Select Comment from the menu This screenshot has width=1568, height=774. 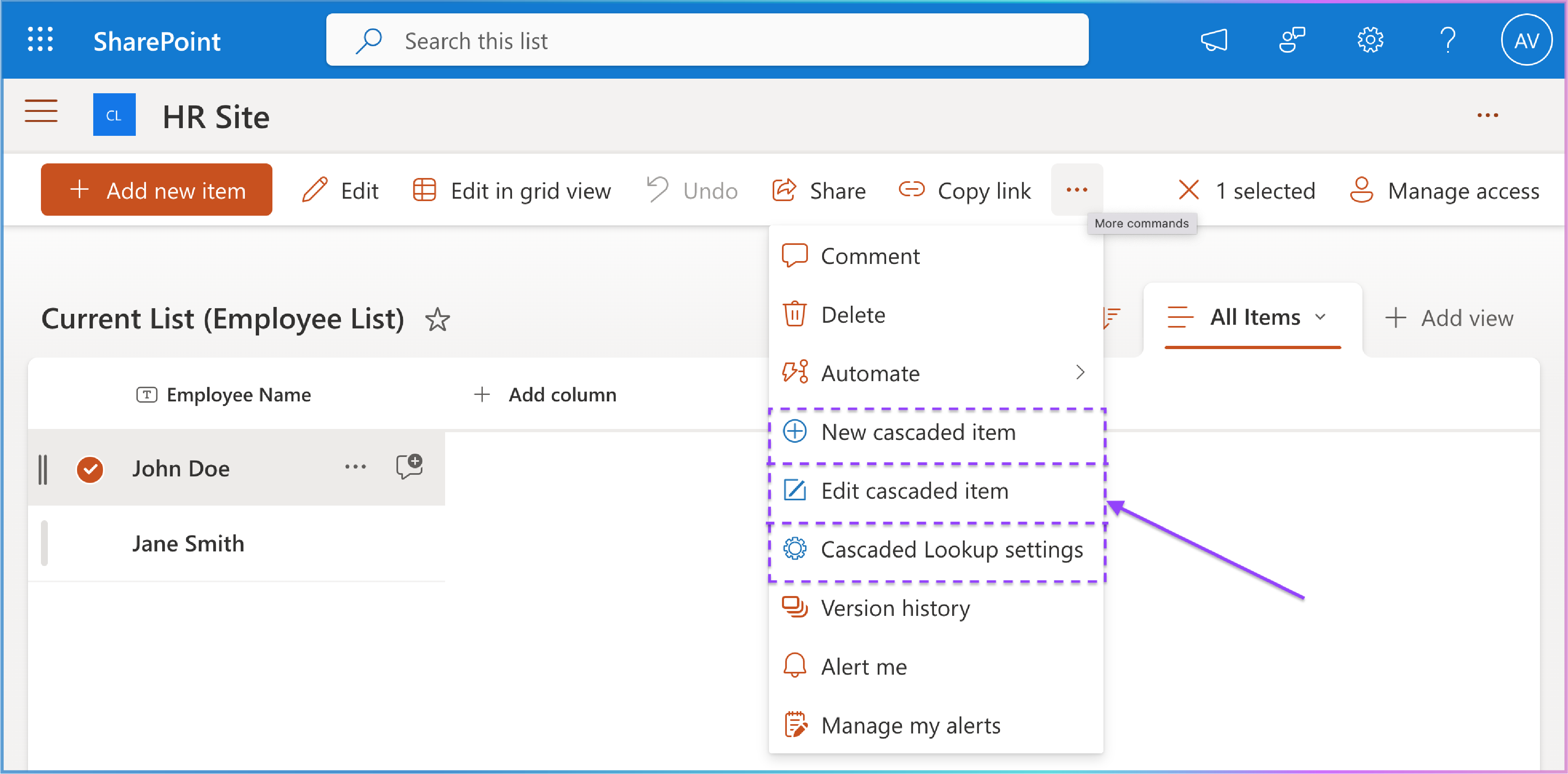click(936, 256)
